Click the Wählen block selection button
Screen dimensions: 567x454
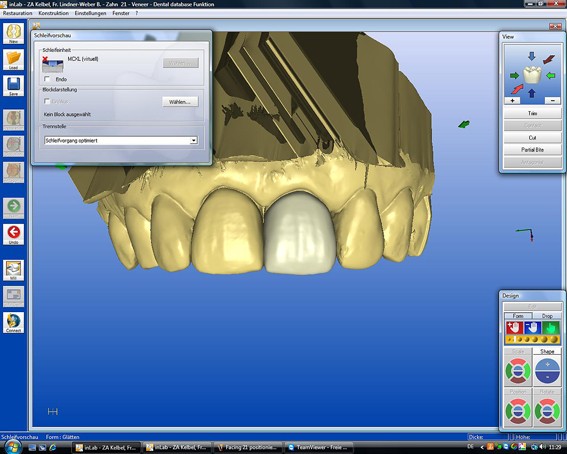click(180, 102)
